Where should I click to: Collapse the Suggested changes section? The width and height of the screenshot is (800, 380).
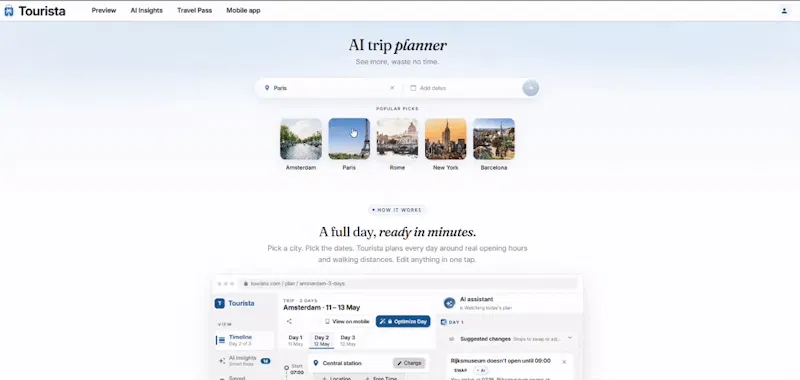point(570,338)
